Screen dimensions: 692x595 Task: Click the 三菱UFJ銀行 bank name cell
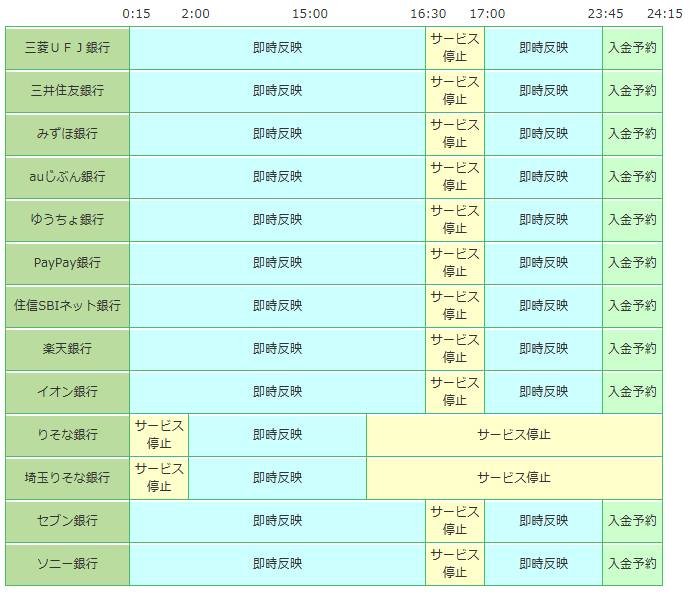click(67, 48)
